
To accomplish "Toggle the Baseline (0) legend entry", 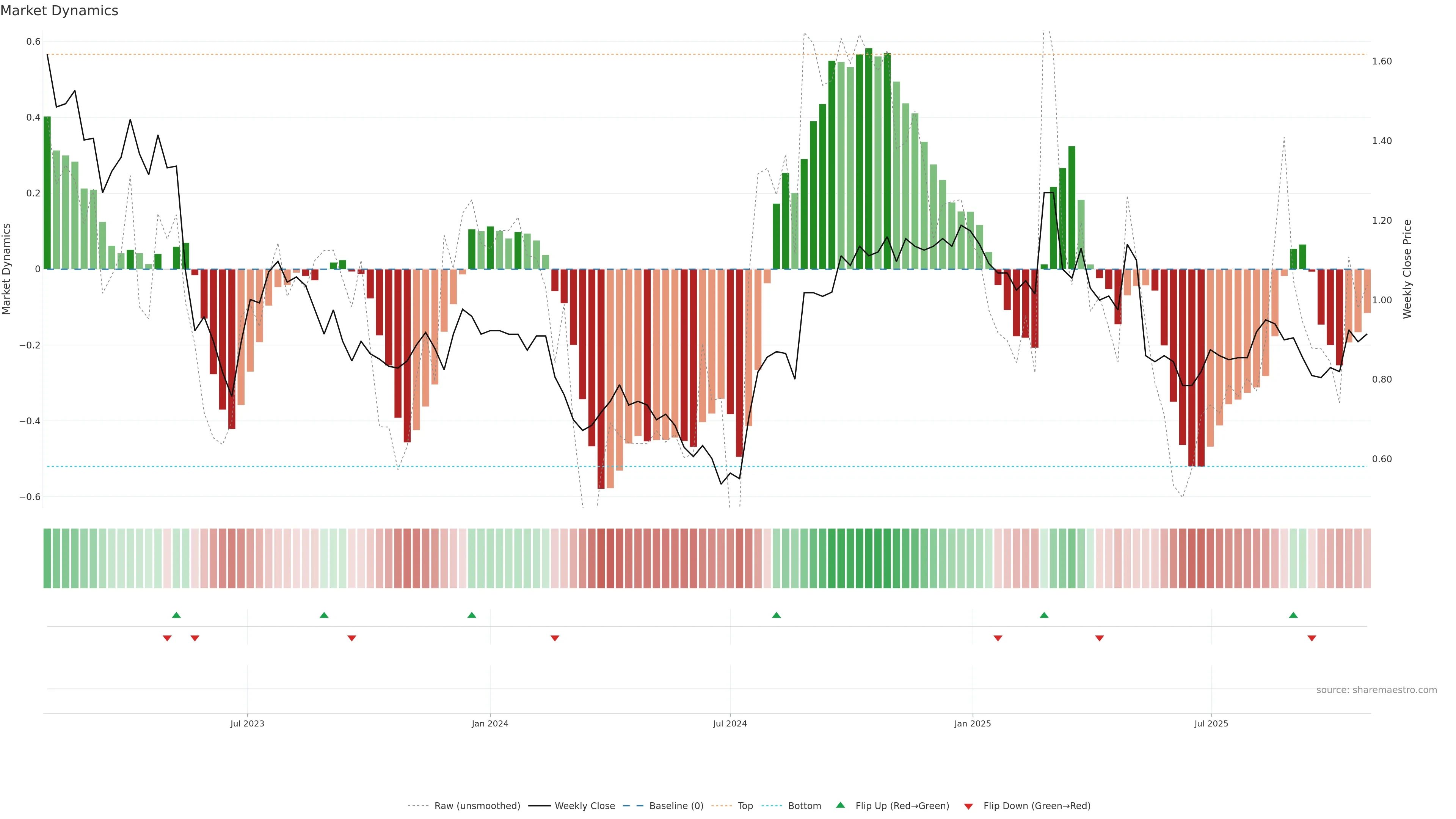I will click(x=676, y=806).
